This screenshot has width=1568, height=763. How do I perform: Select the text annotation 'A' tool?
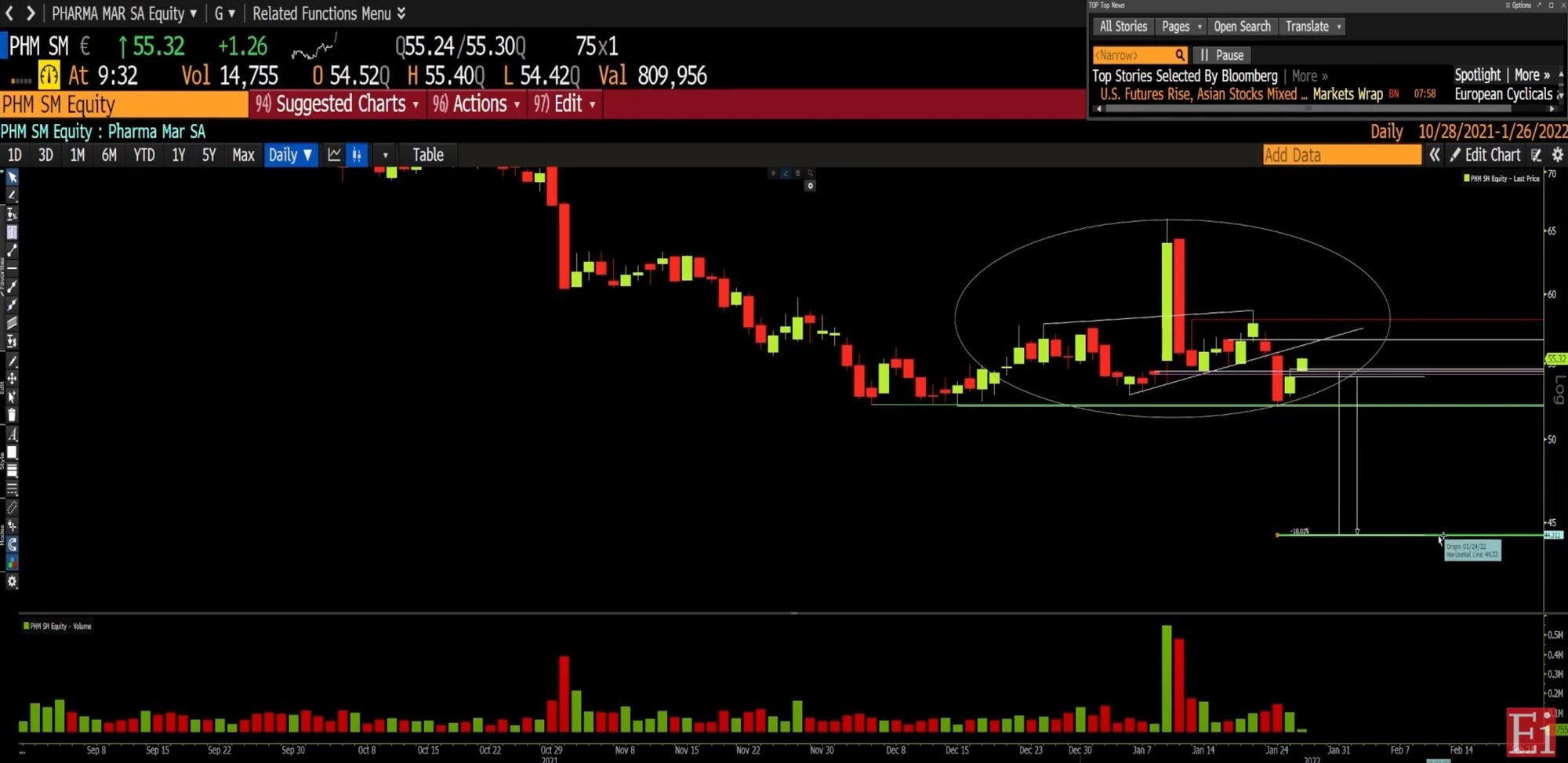13,434
